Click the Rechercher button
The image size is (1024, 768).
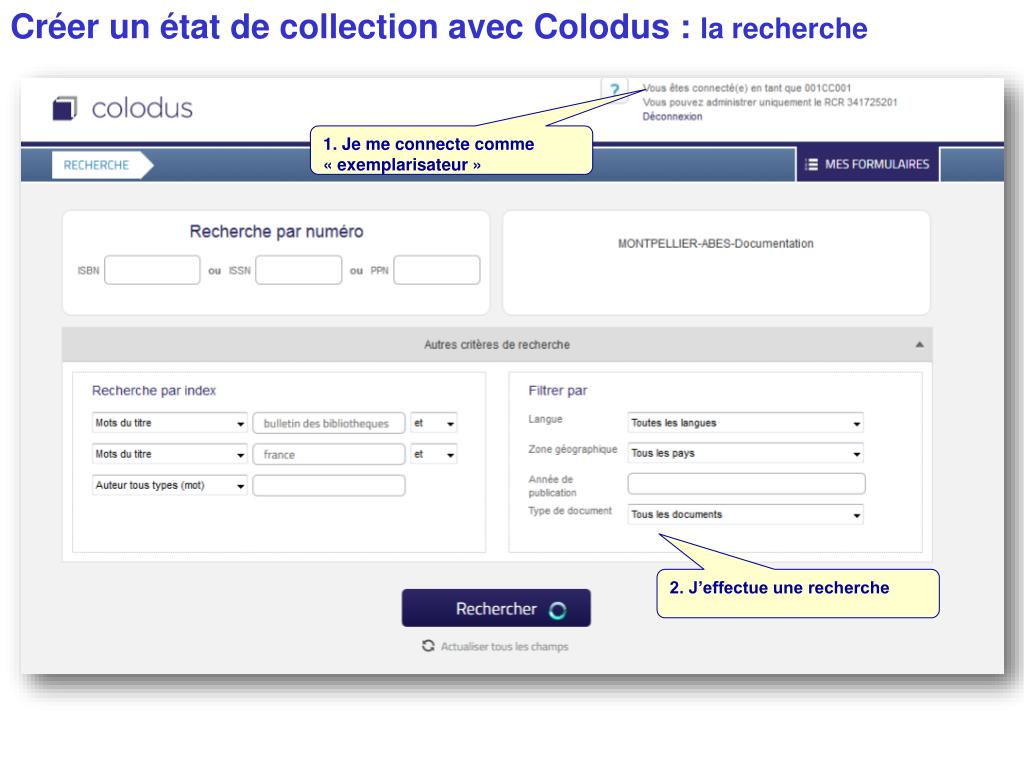click(496, 609)
